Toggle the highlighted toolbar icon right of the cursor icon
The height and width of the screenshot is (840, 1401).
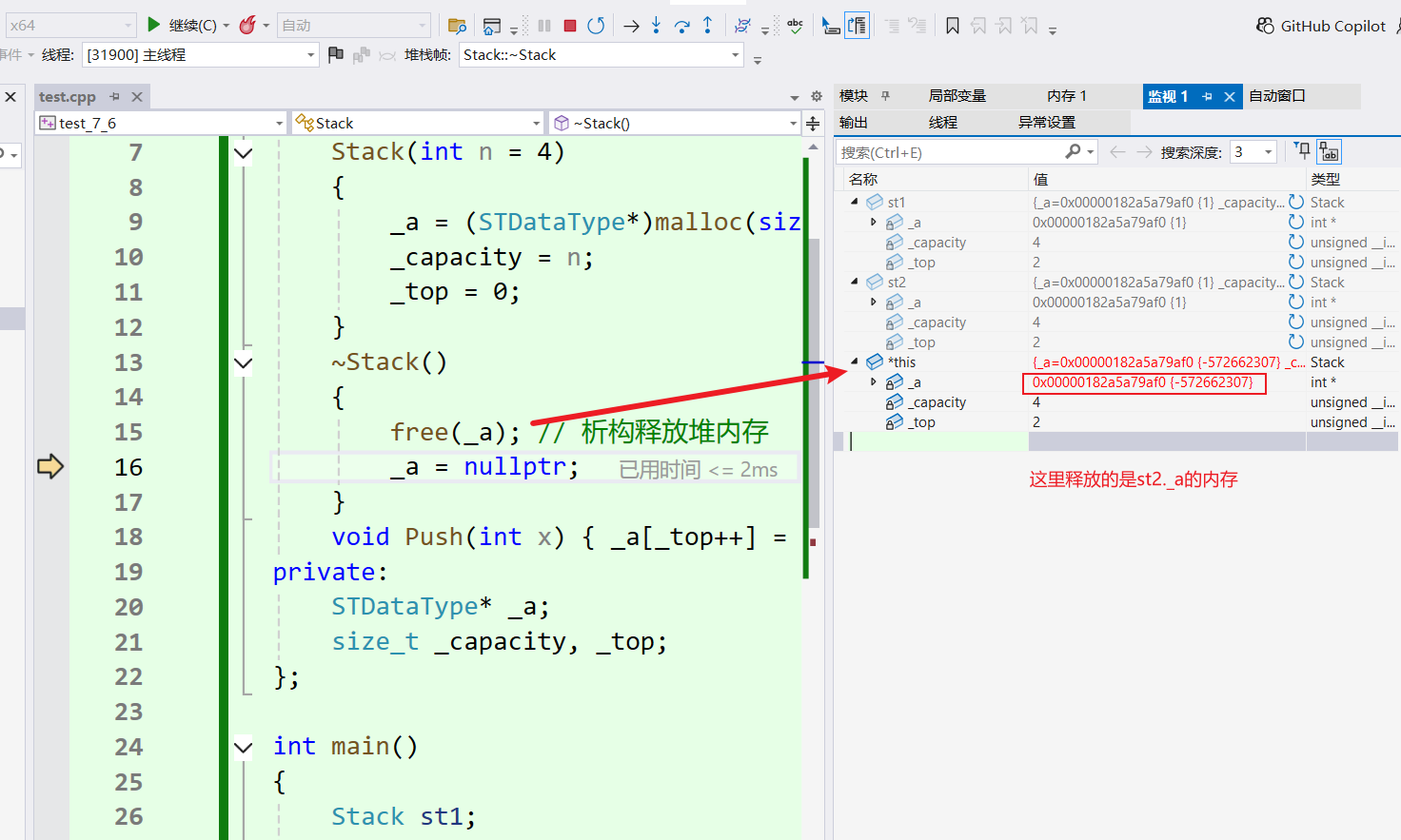(x=858, y=26)
